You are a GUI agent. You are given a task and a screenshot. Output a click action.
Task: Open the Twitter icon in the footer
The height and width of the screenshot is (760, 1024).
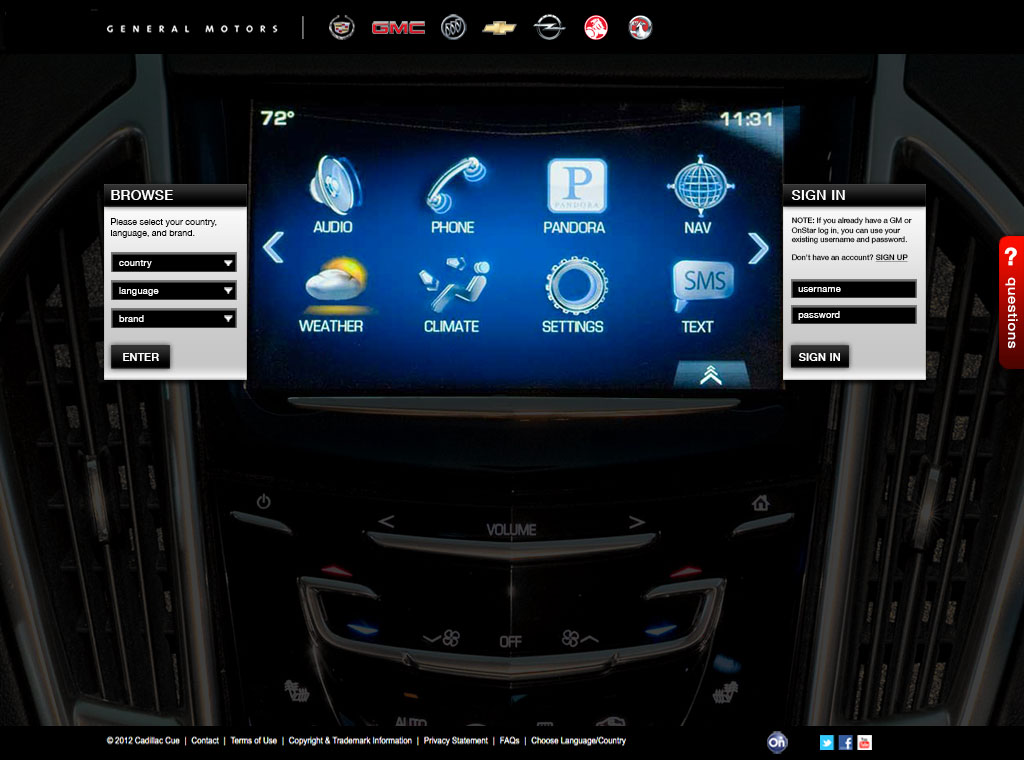[826, 742]
